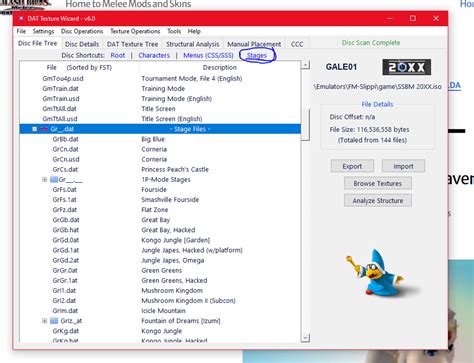Select GrGr.0at Green Greens file
474x363 pixels.
pos(160,270)
